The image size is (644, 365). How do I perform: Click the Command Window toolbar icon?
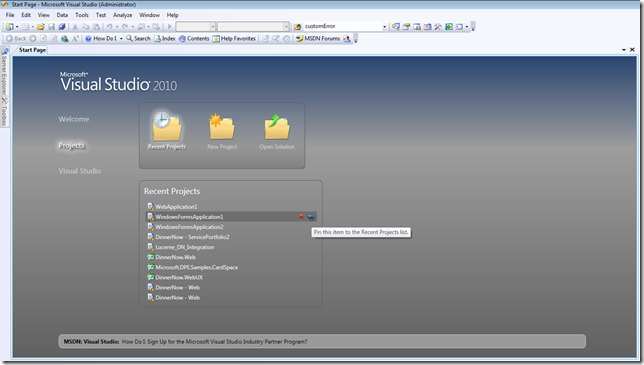tap(459, 27)
